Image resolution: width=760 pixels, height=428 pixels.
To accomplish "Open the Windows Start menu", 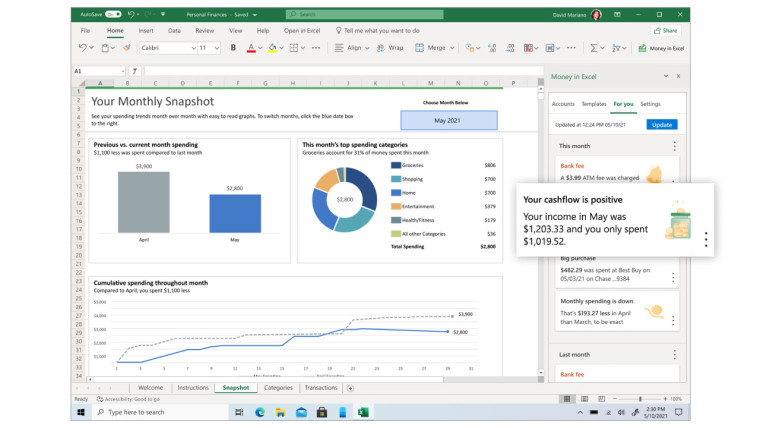I will [x=81, y=412].
